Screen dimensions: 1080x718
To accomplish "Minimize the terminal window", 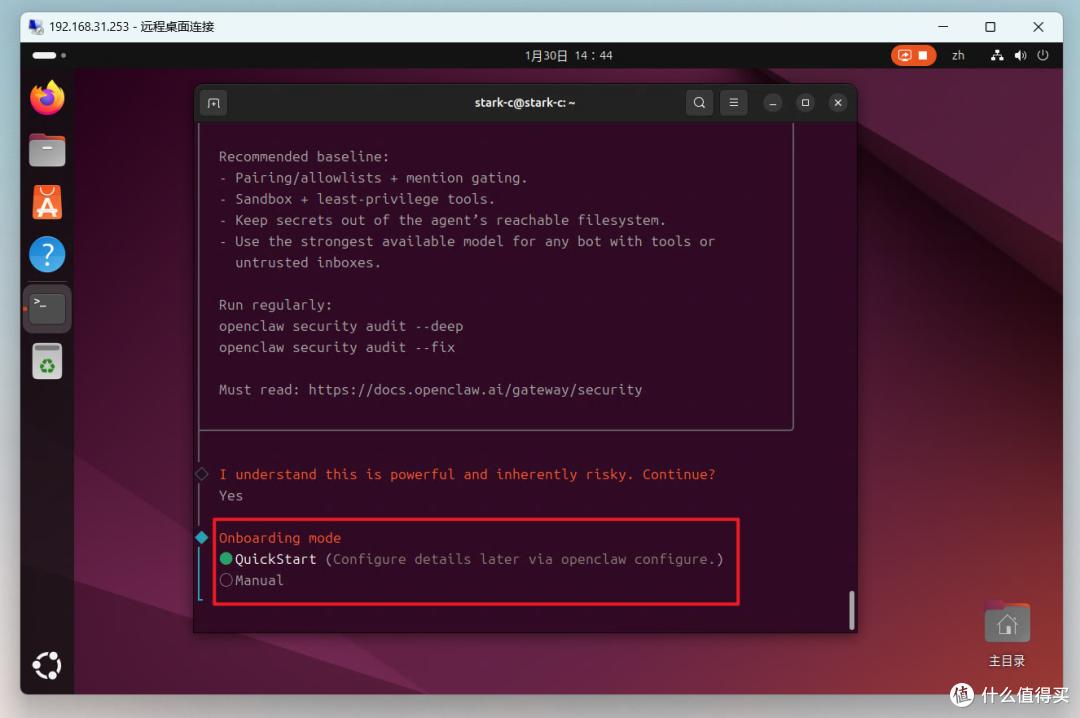I will click(773, 103).
